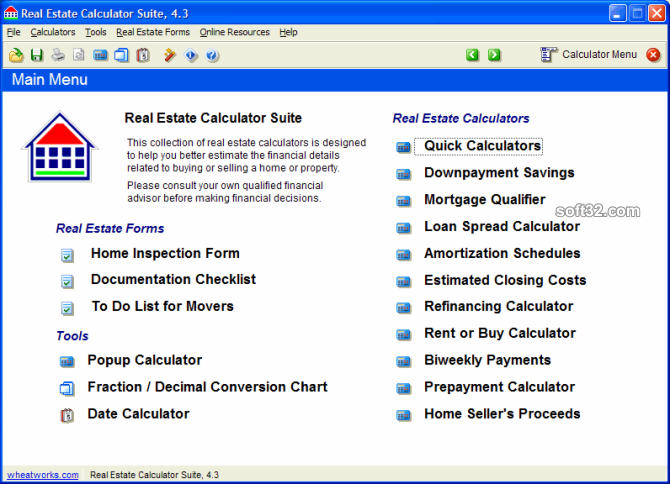Click icon beside Fraction / Decimal Conversion Chart

(67, 388)
